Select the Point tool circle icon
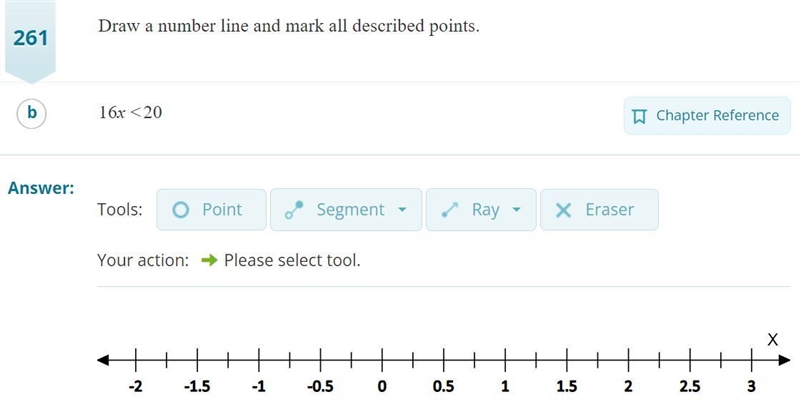The width and height of the screenshot is (800, 409). [181, 210]
